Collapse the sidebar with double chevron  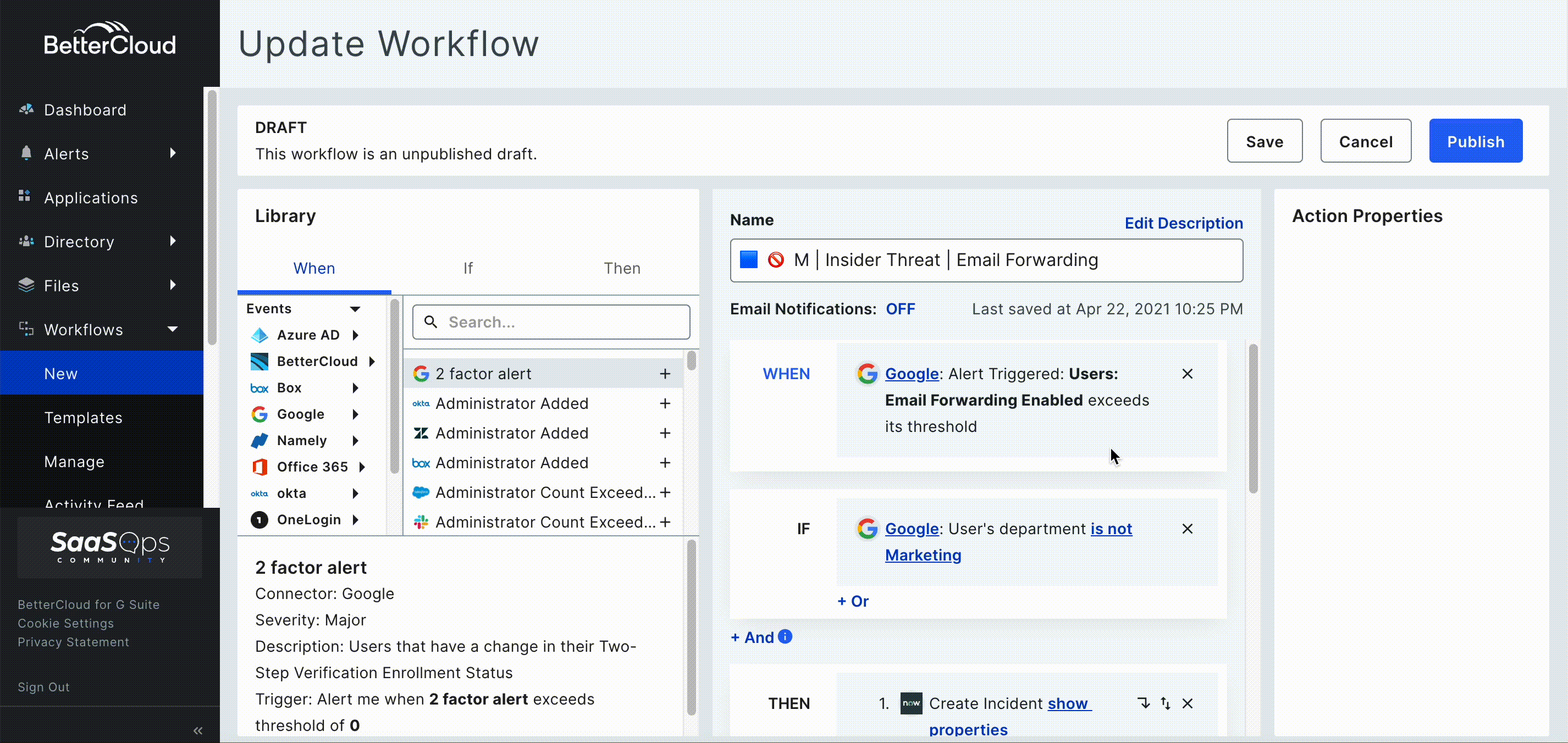tap(198, 730)
